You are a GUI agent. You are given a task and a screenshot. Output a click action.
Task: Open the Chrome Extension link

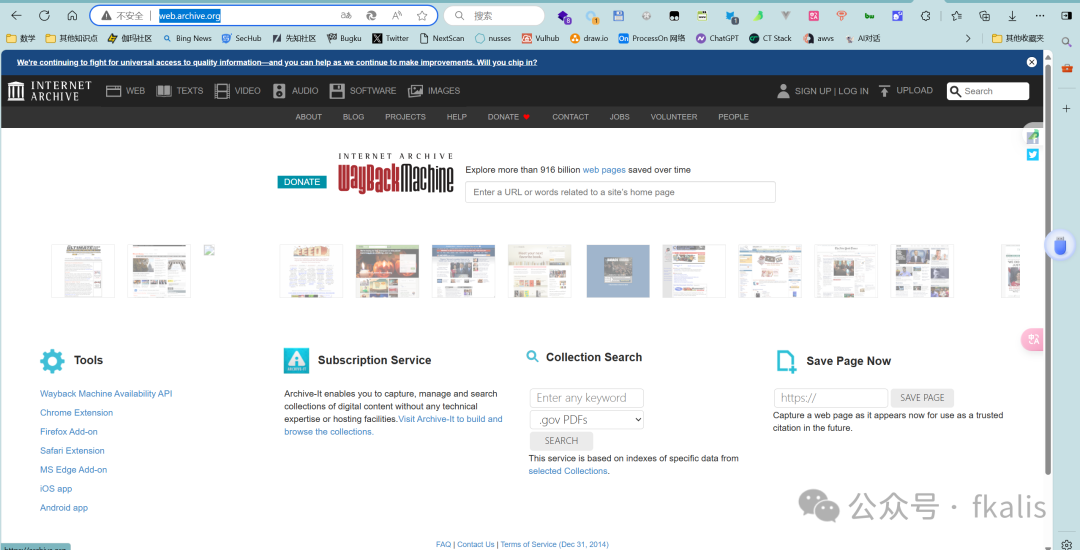(x=76, y=413)
